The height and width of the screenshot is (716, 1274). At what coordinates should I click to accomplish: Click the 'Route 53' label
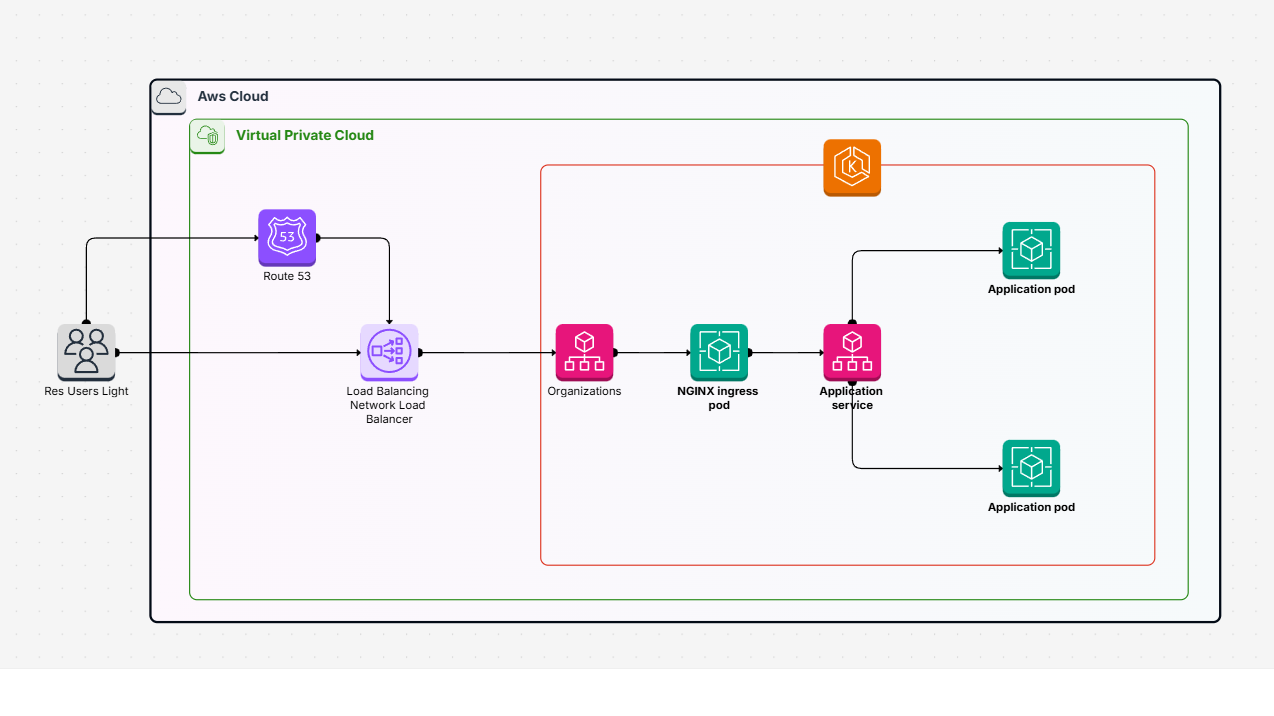[x=287, y=276]
